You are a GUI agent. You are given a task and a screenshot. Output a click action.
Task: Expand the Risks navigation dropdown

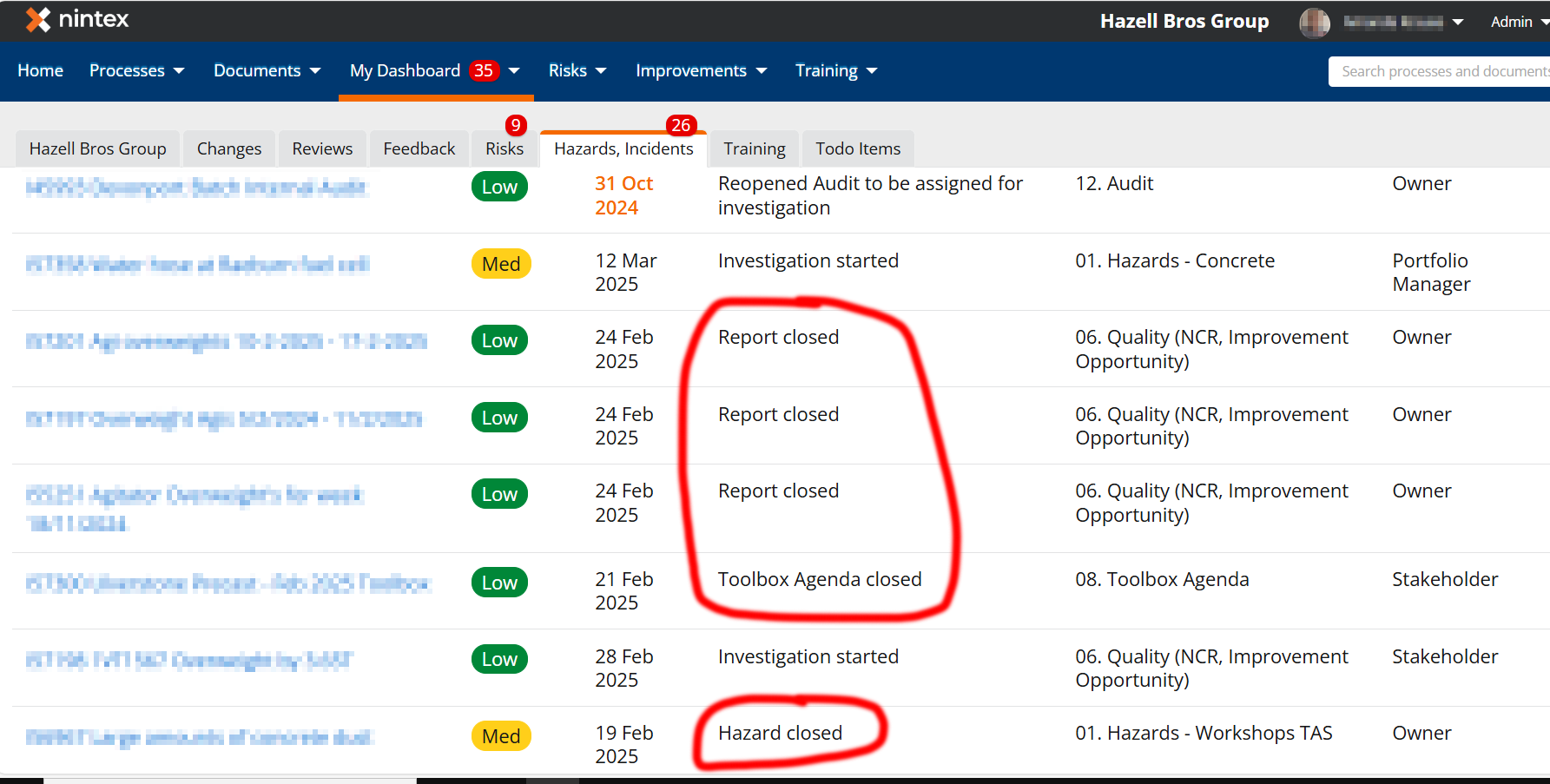click(x=577, y=70)
